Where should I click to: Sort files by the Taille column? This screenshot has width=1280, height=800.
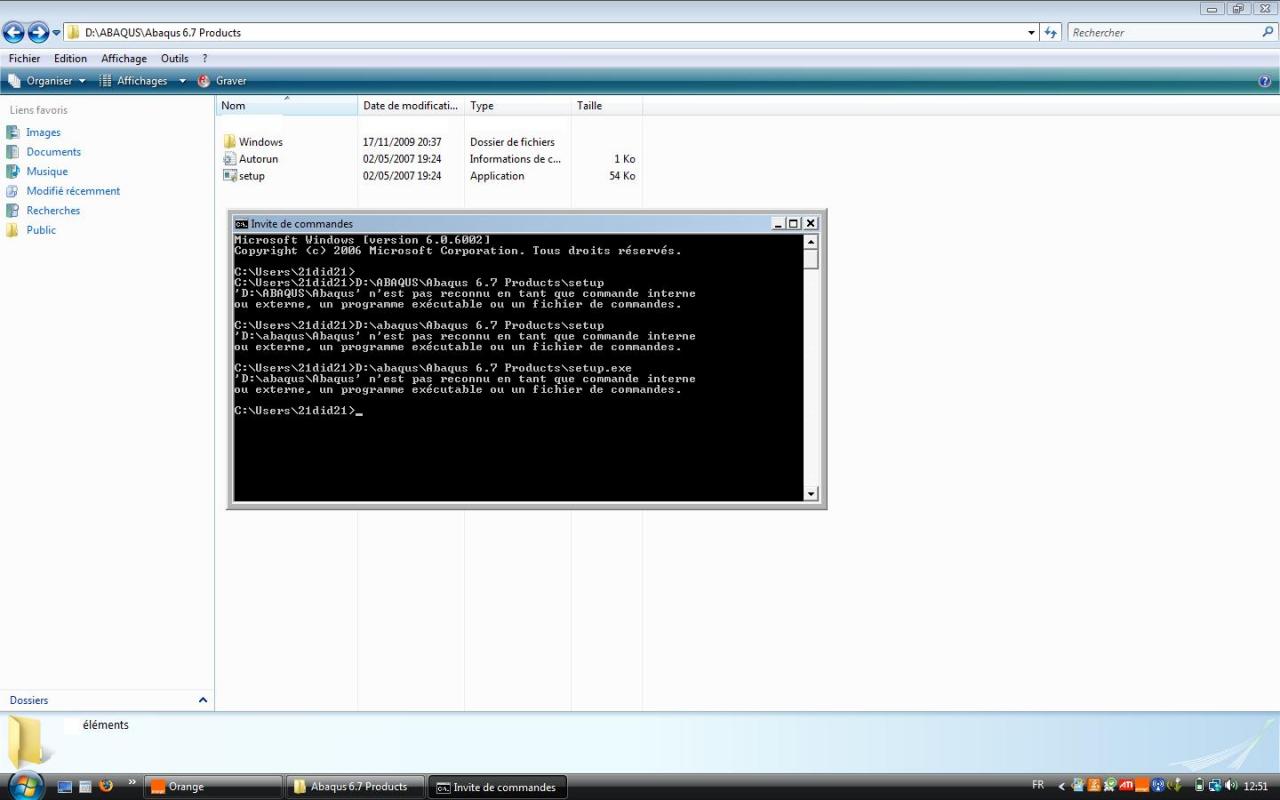[x=607, y=105]
